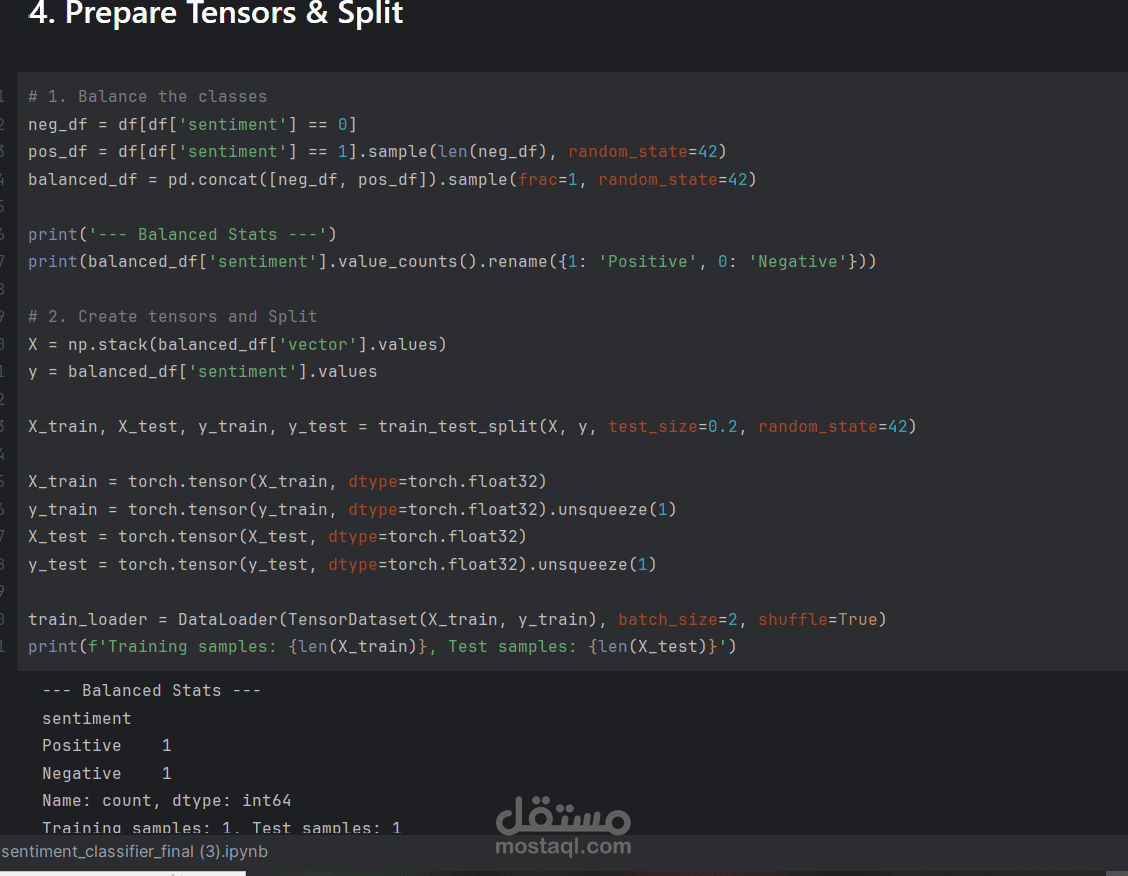Place cursor in balanced_df pd.concat line
1128x876 pixels.
(392, 179)
